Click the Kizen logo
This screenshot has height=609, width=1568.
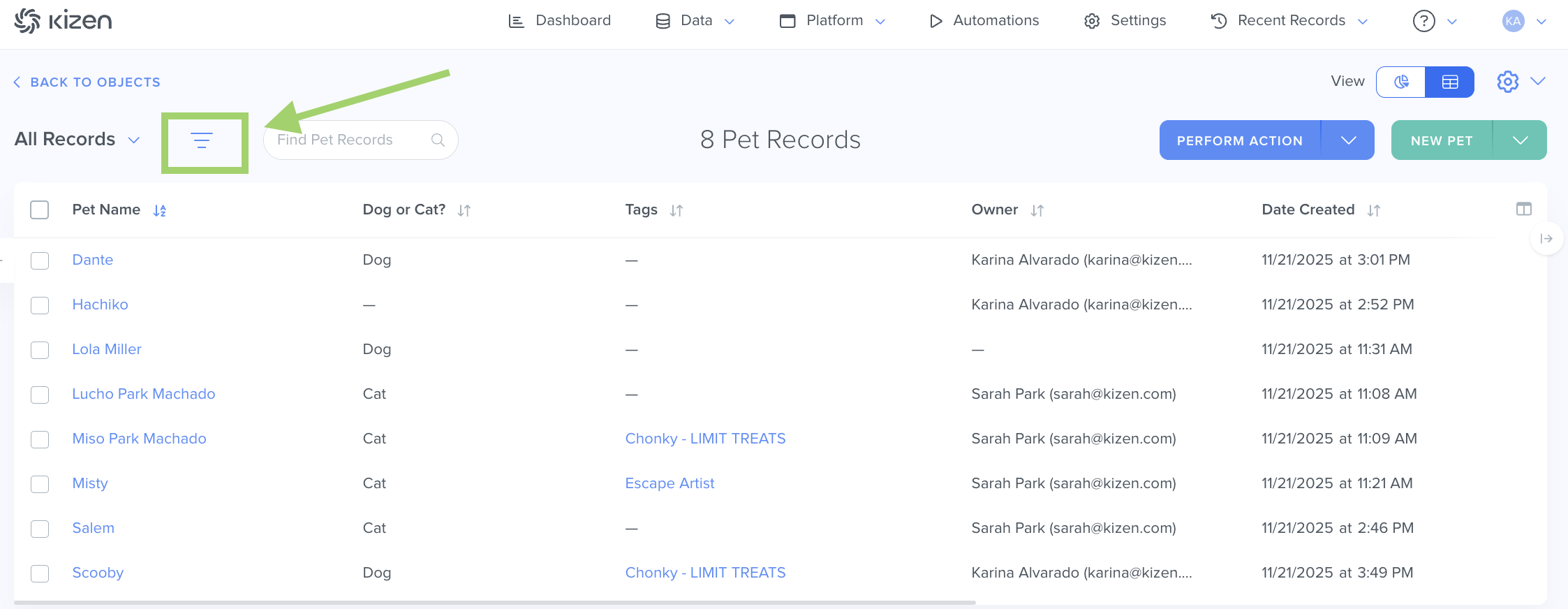pos(63,21)
